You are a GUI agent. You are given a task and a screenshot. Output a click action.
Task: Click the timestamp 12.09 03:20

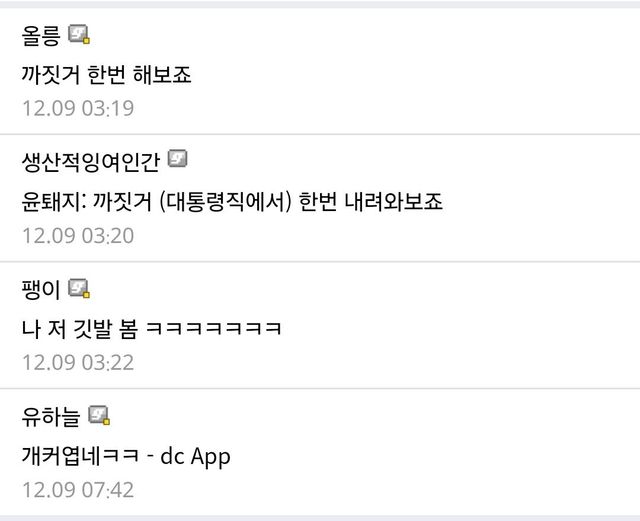click(x=78, y=236)
